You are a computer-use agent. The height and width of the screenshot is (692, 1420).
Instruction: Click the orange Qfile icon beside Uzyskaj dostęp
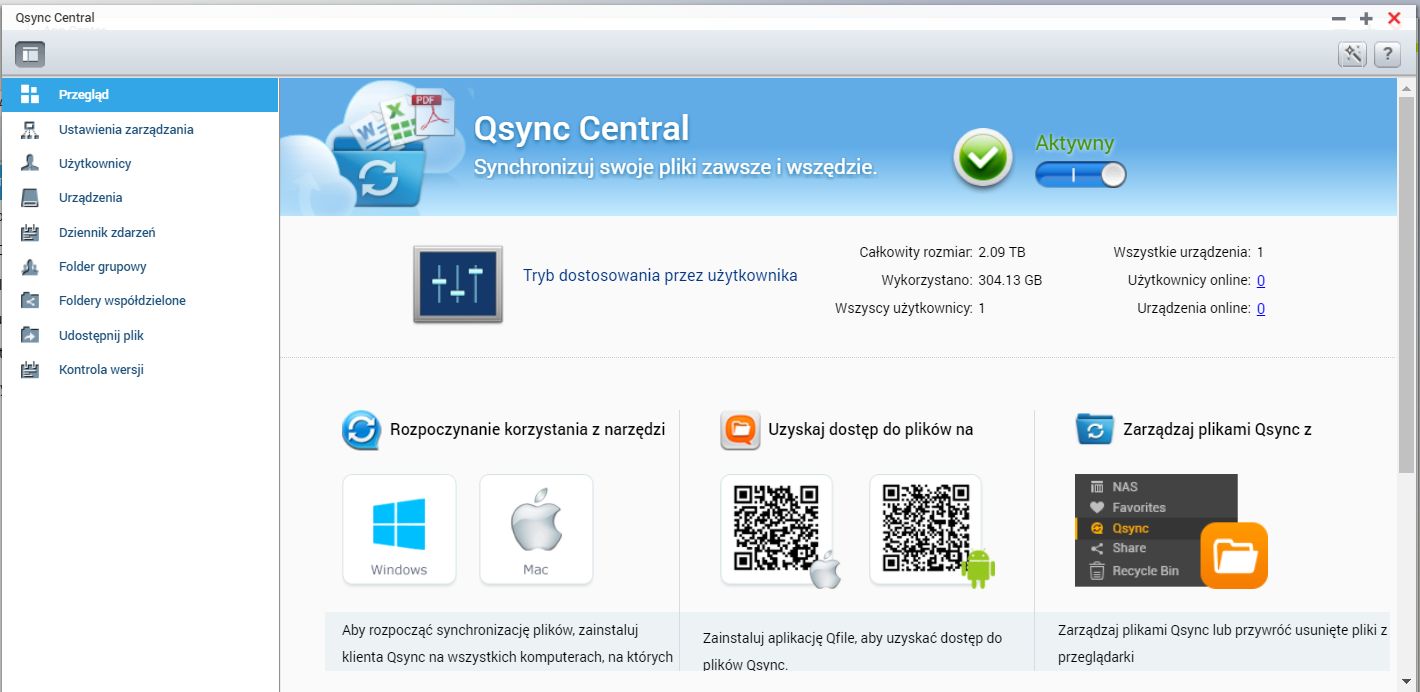click(x=740, y=430)
